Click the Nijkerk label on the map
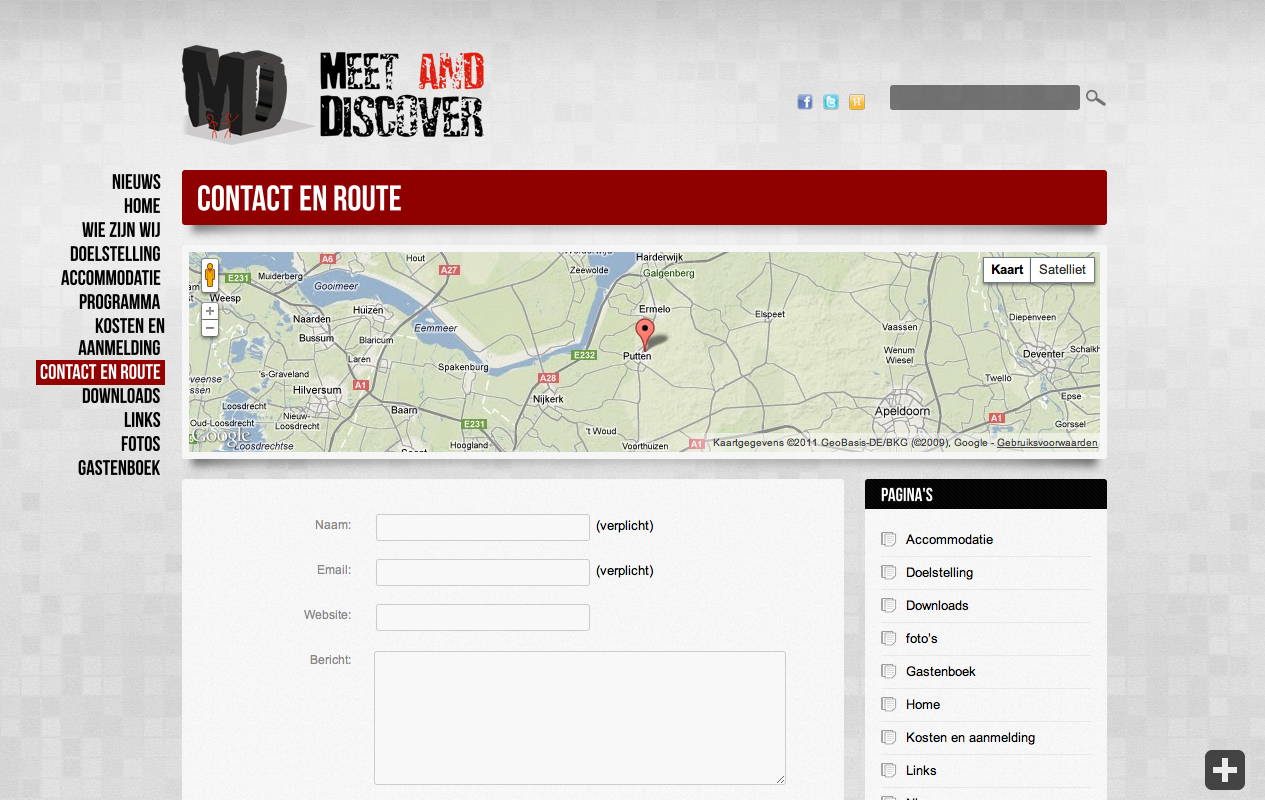 click(x=548, y=399)
